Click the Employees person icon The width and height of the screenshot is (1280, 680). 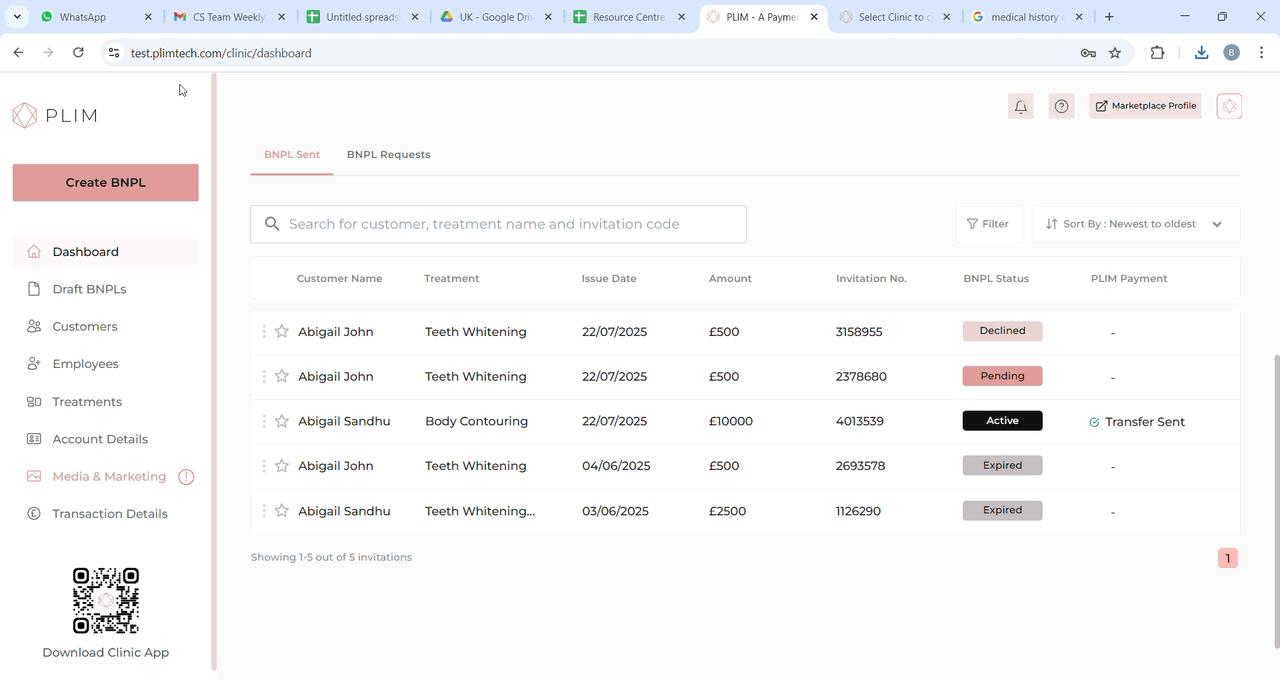34,364
